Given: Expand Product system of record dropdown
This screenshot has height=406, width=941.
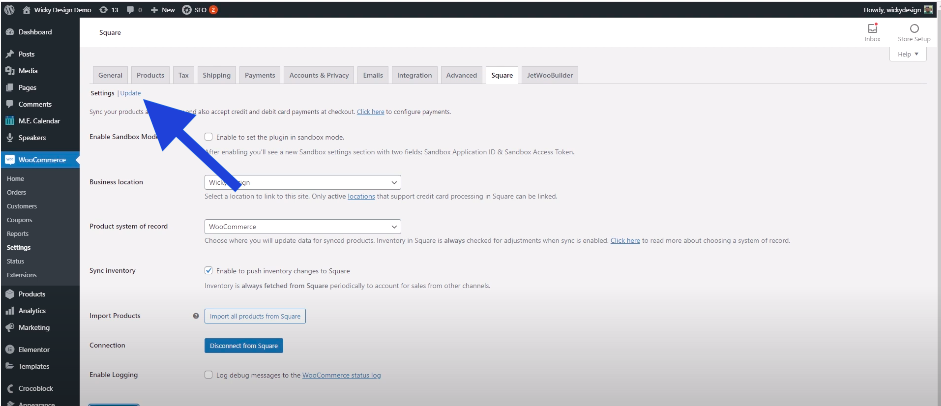Looking at the screenshot, I should point(301,227).
